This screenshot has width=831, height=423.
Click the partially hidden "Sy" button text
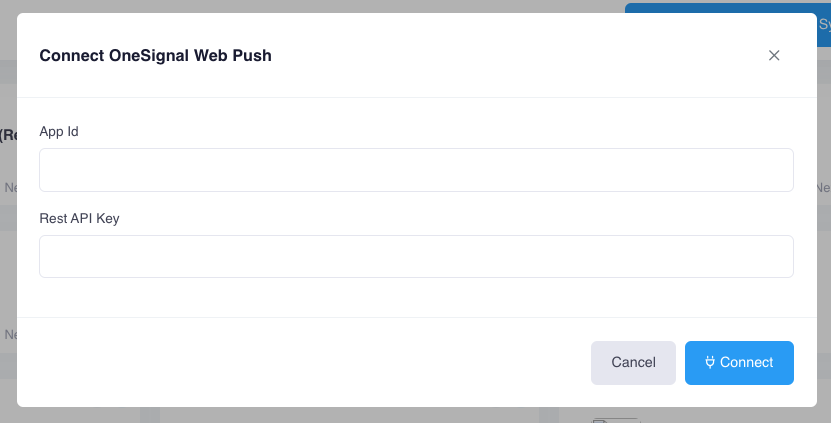click(824, 23)
